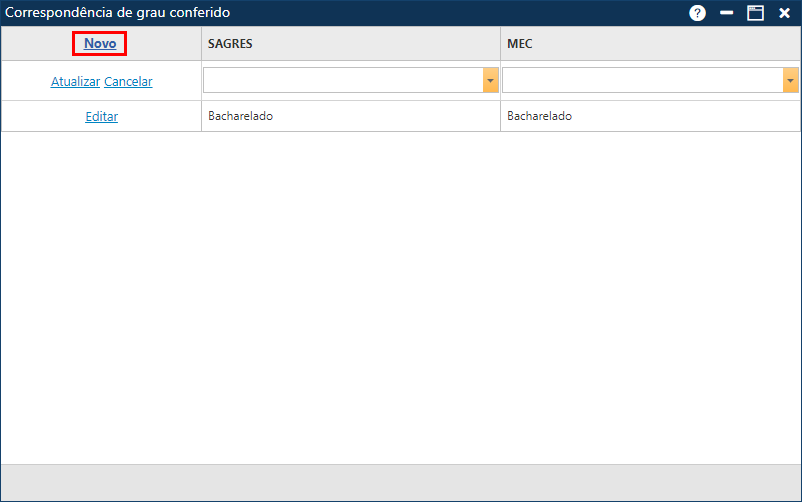This screenshot has height=502, width=802.
Task: Click the Atualizar link
Action: tap(75, 82)
